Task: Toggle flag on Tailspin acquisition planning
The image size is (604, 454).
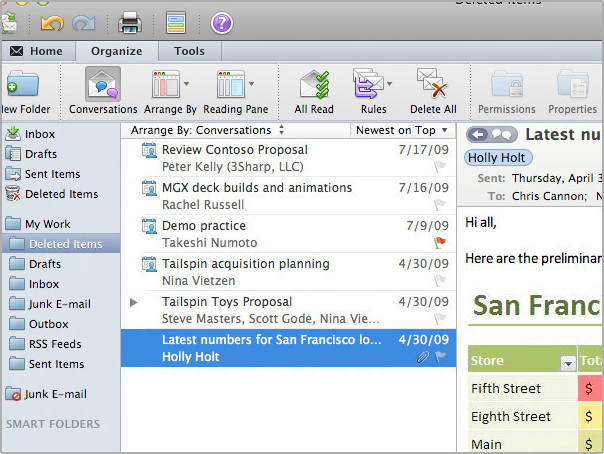Action: point(440,280)
